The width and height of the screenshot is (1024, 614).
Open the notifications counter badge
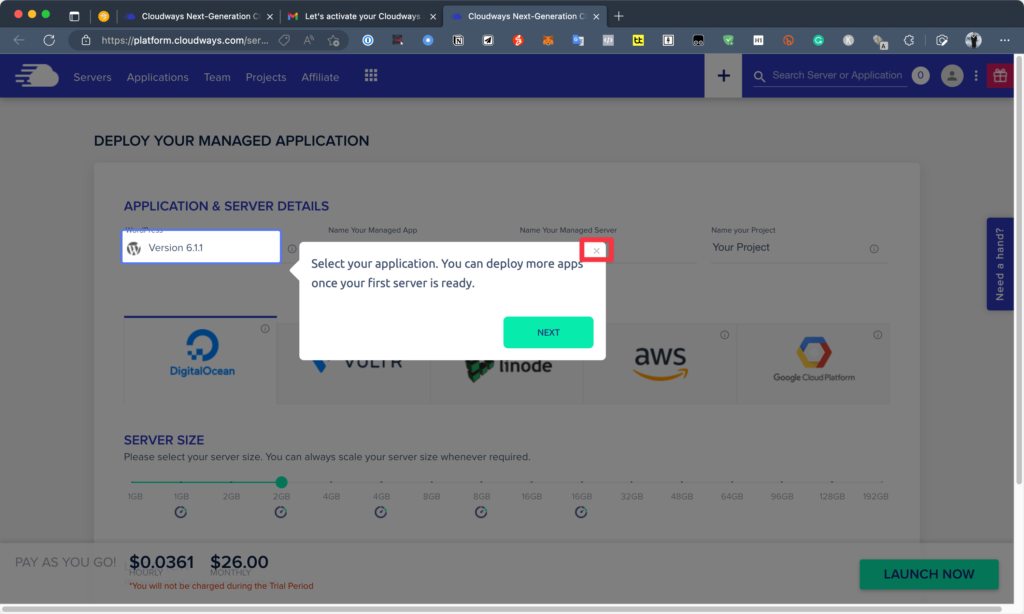coord(920,76)
